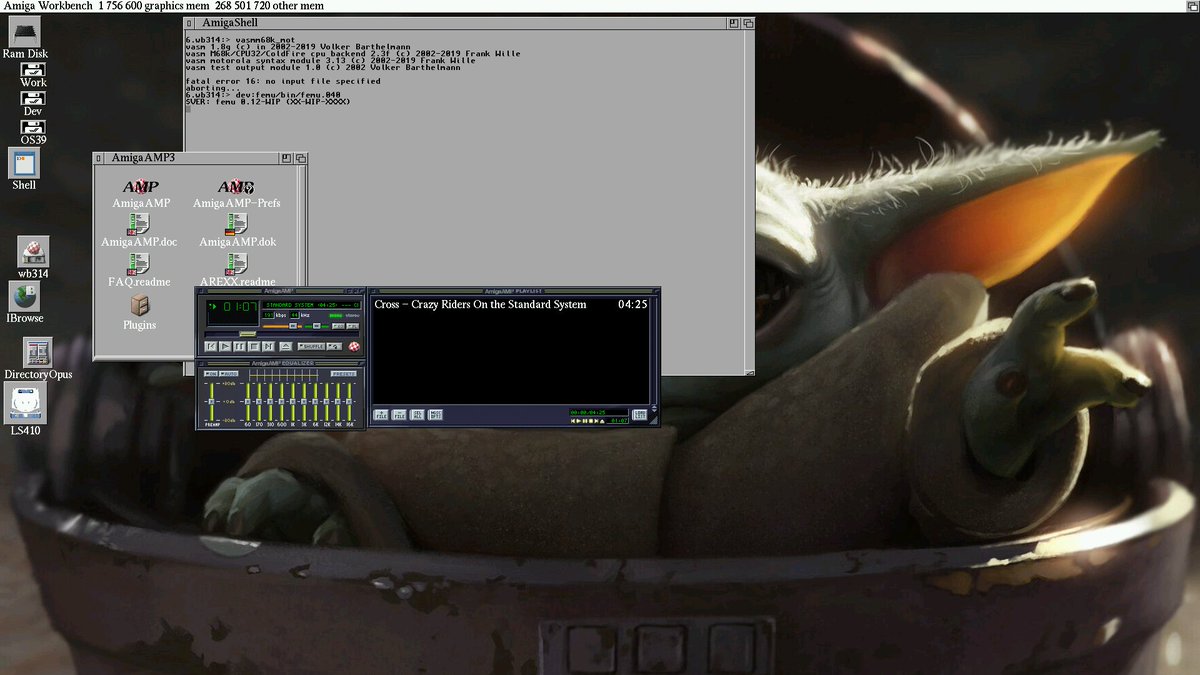Viewport: 1200px width, 675px height.
Task: Click the remove FILE button in playlist
Action: coord(399,415)
